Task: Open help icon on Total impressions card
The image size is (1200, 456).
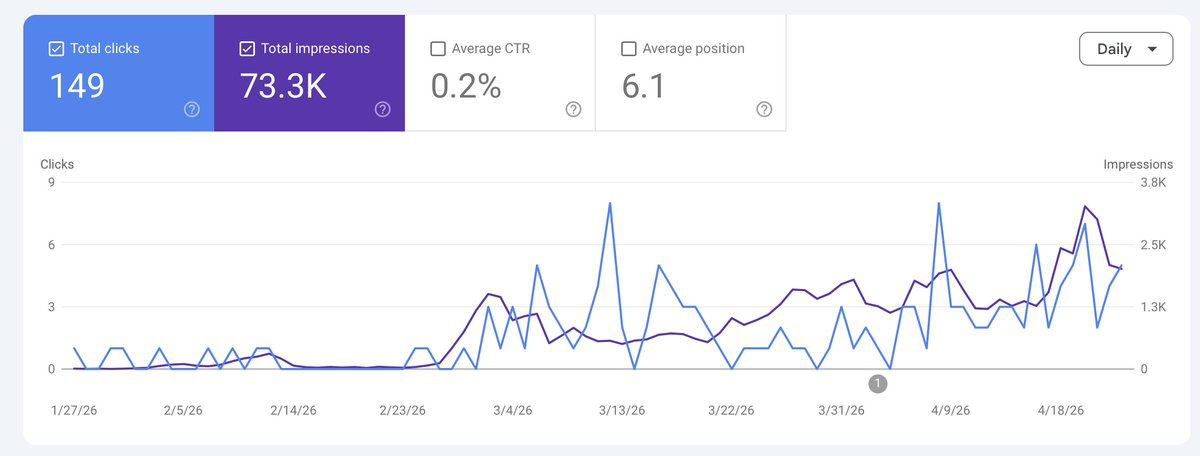Action: [x=382, y=110]
